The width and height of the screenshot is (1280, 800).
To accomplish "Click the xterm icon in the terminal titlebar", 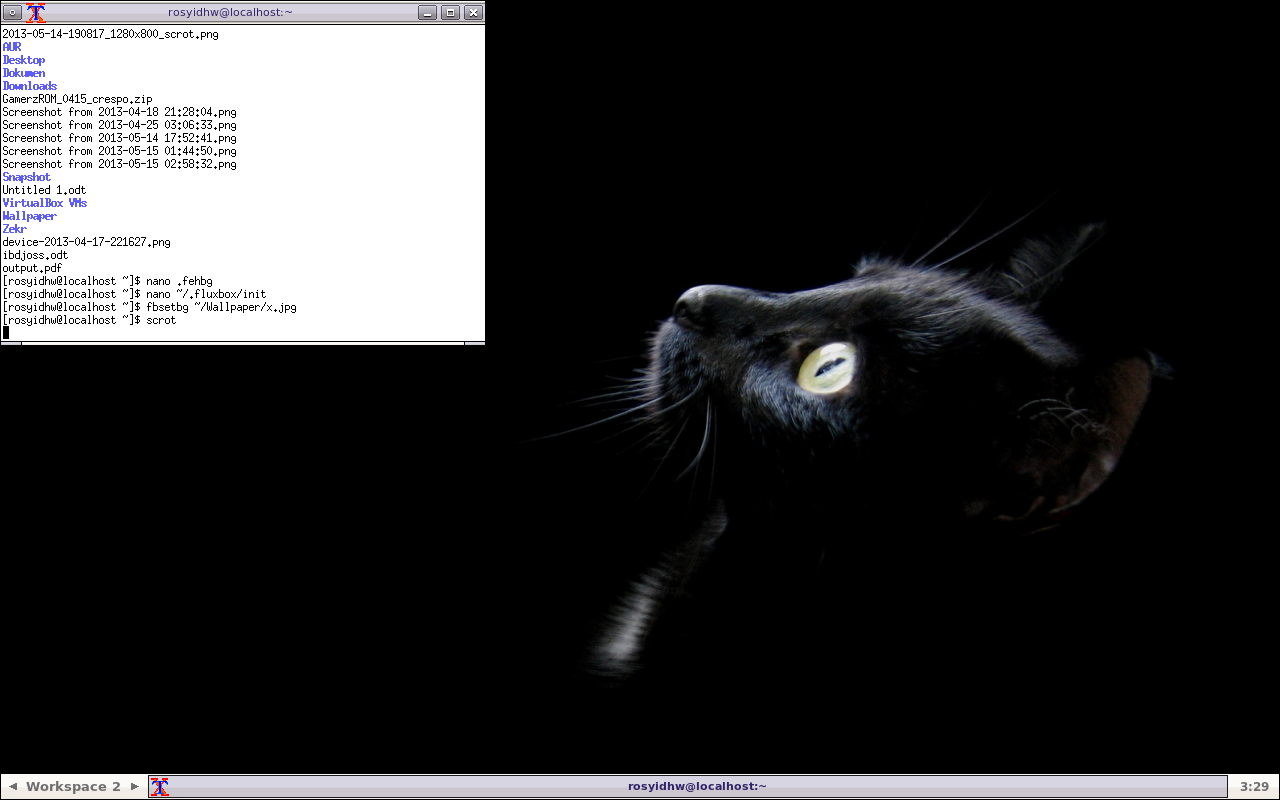I will point(38,12).
